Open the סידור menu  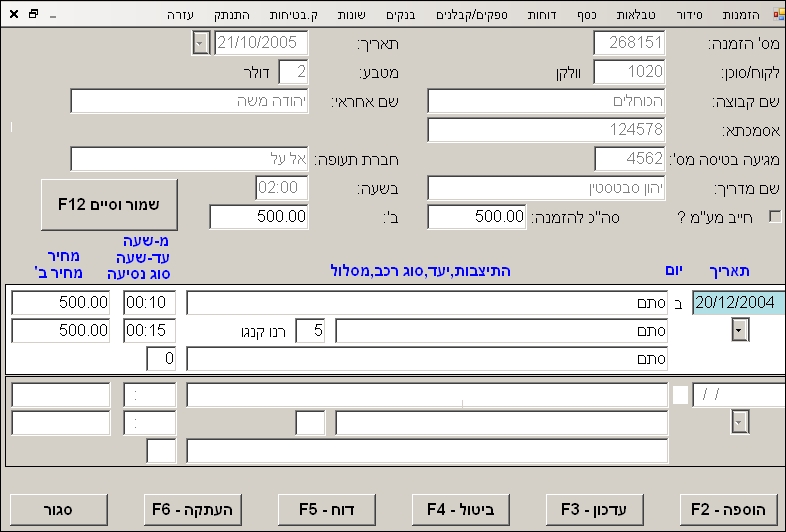coord(689,15)
